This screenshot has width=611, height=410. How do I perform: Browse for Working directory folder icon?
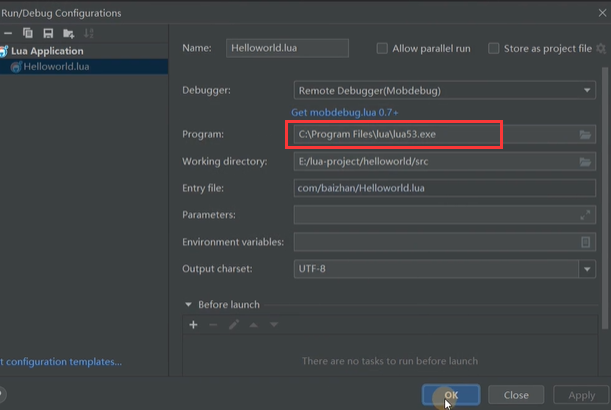pyautogui.click(x=585, y=162)
